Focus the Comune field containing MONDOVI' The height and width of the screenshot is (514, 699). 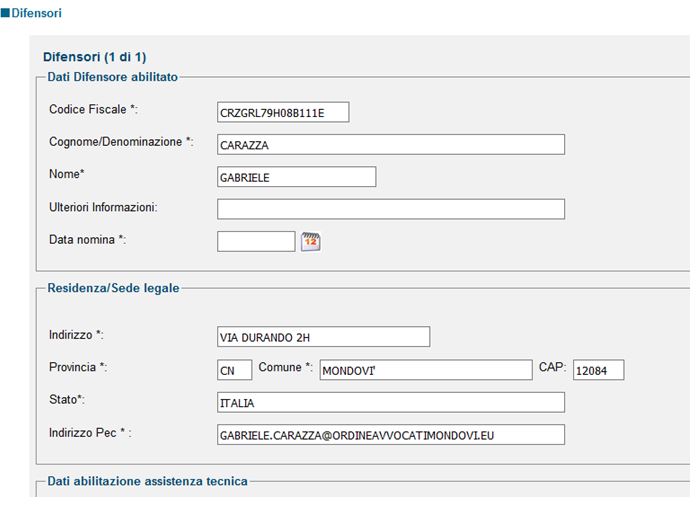click(426, 370)
